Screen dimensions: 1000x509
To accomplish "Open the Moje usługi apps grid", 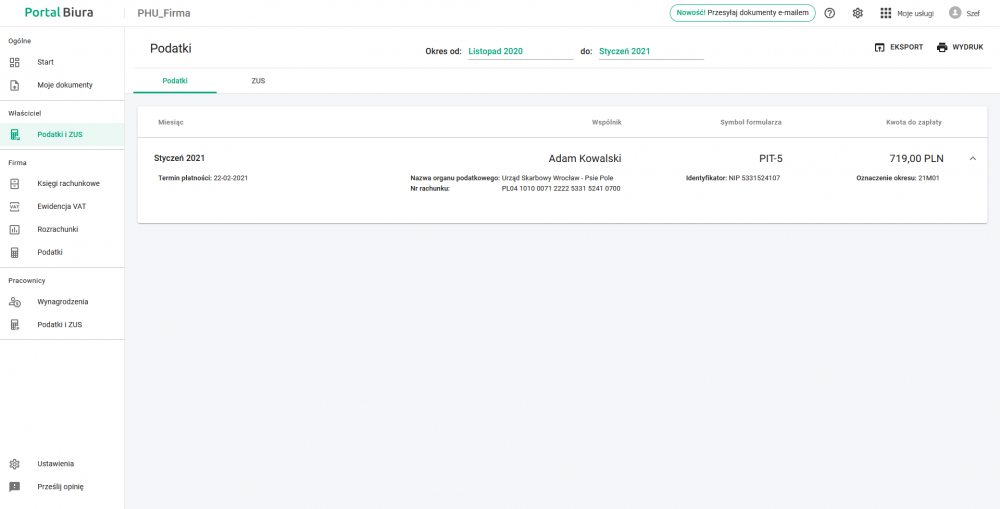I will tap(886, 13).
